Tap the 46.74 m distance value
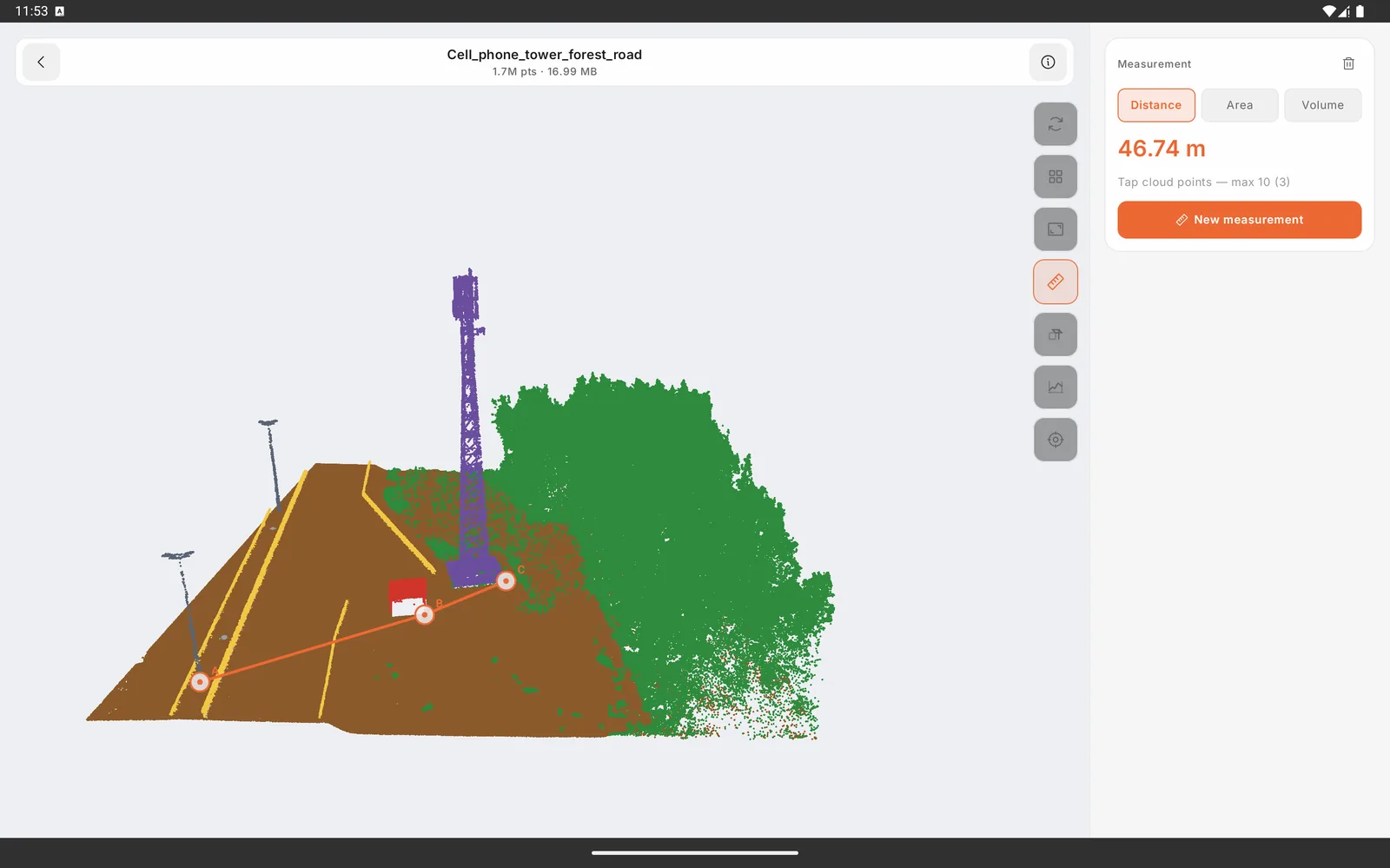 click(x=1162, y=149)
